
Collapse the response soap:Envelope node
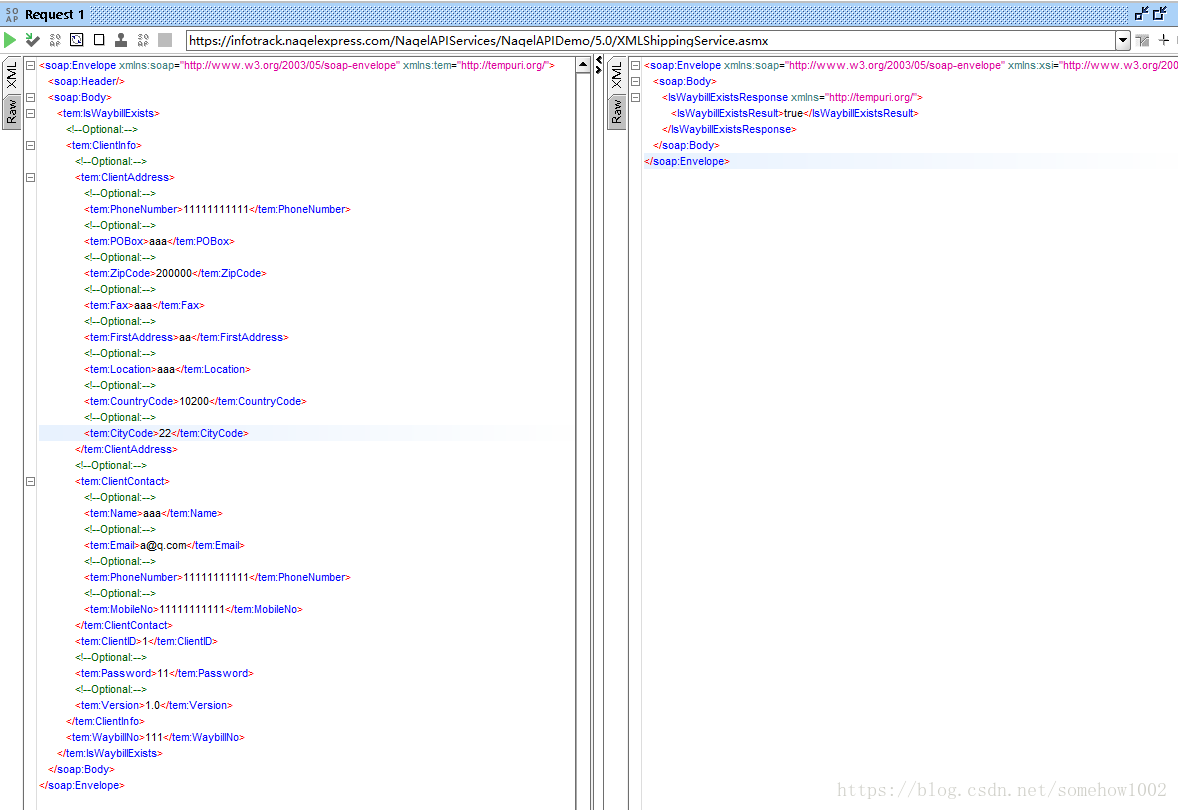[635, 65]
